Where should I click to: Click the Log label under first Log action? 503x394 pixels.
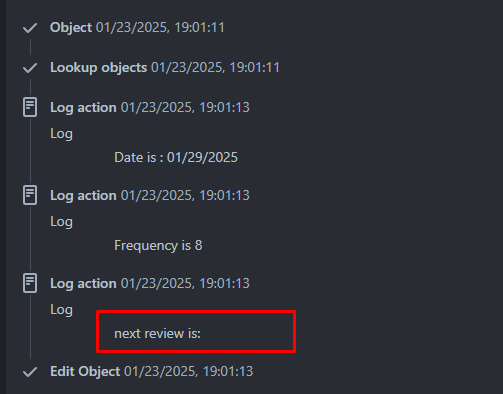(61, 134)
